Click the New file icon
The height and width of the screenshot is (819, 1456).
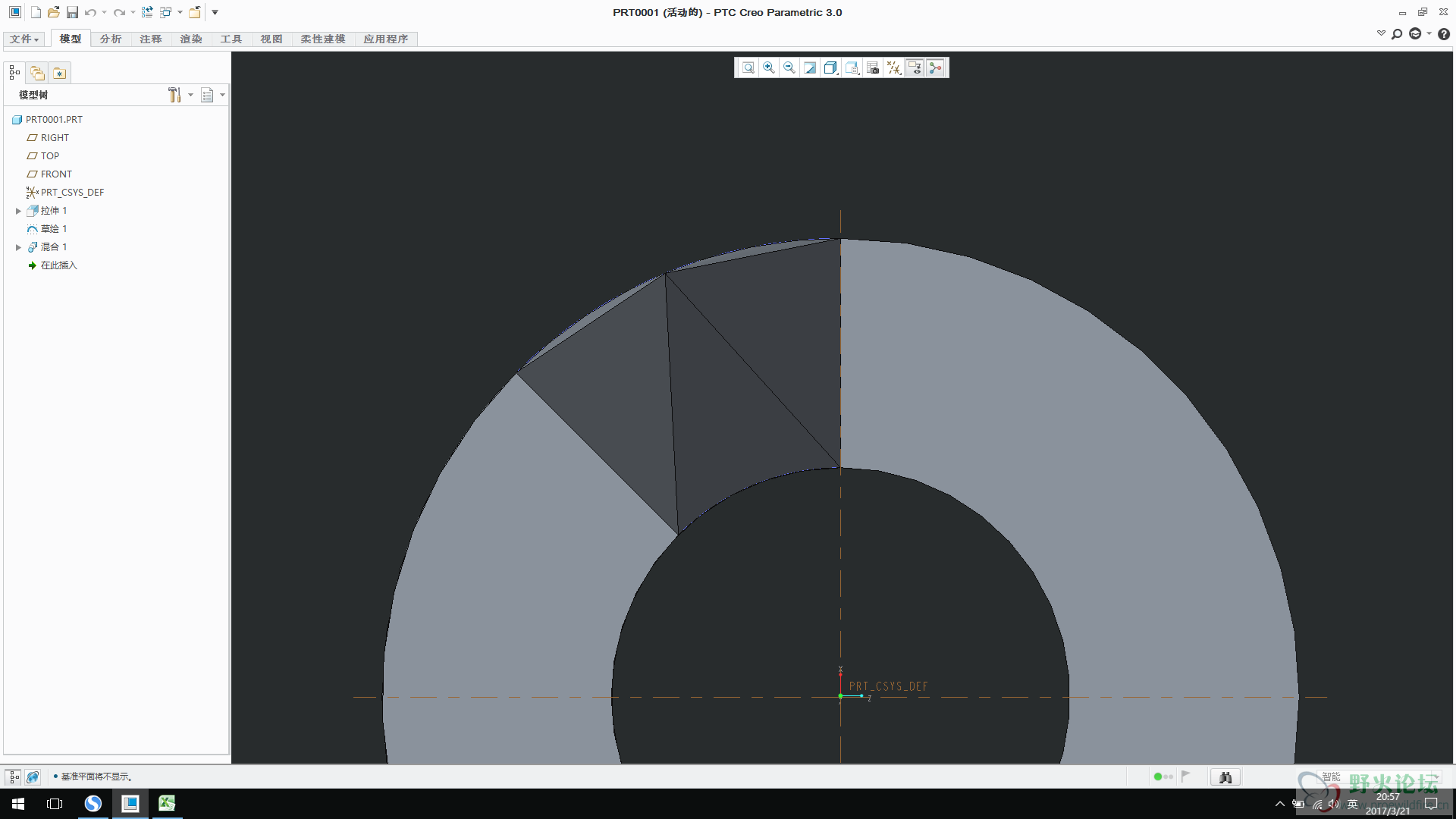click(35, 12)
